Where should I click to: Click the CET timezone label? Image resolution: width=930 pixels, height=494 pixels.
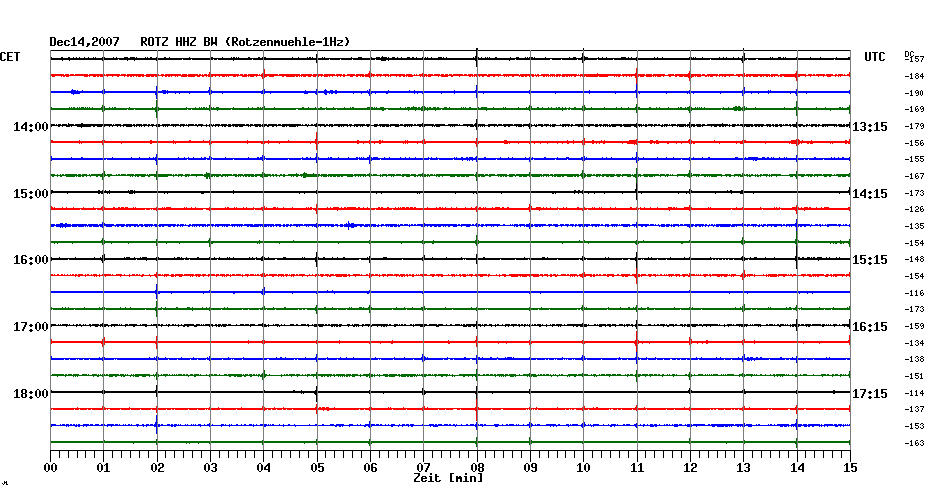[x=10, y=57]
